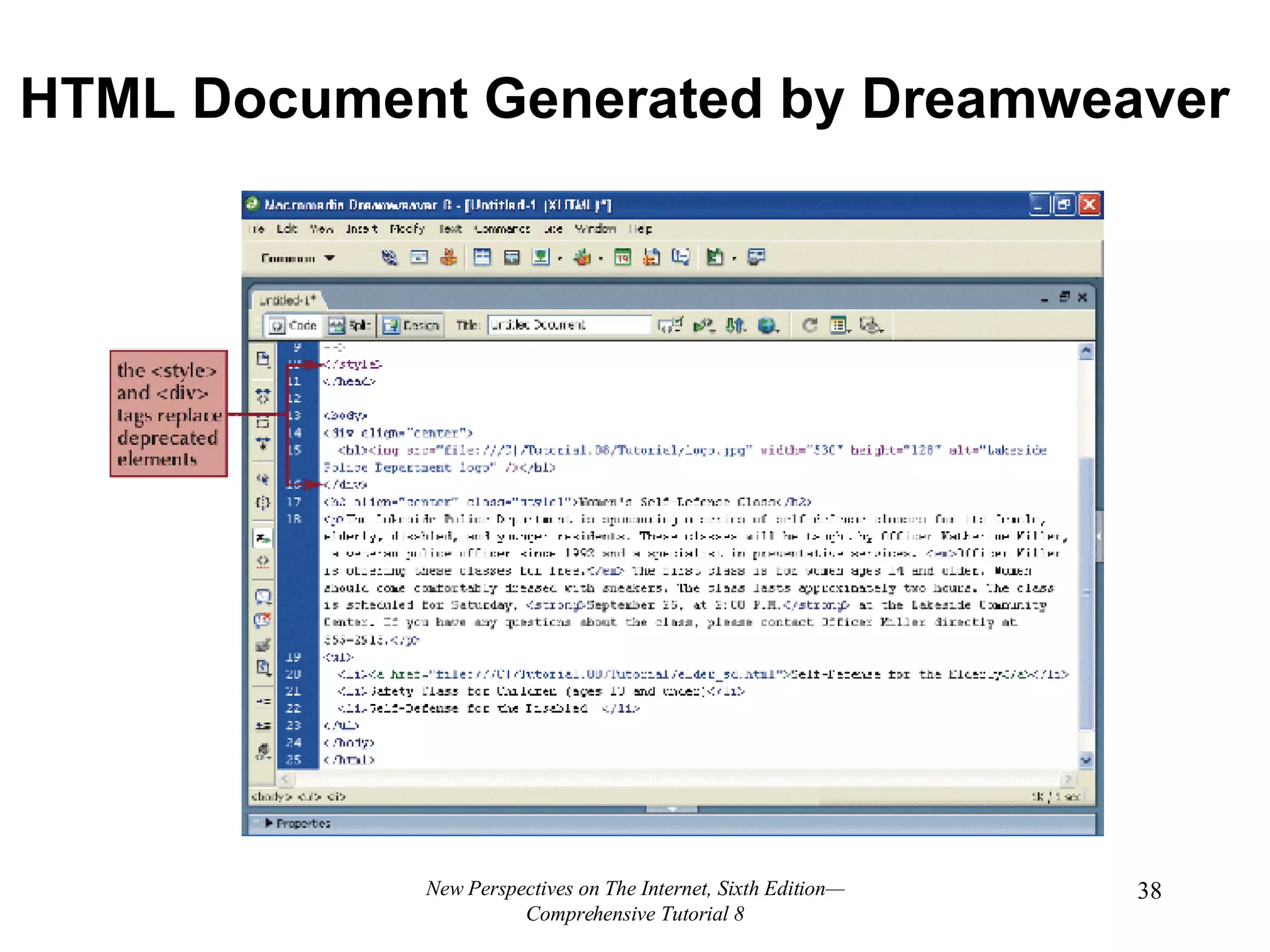
Task: Click the Indent Code icon
Action: click(x=264, y=702)
